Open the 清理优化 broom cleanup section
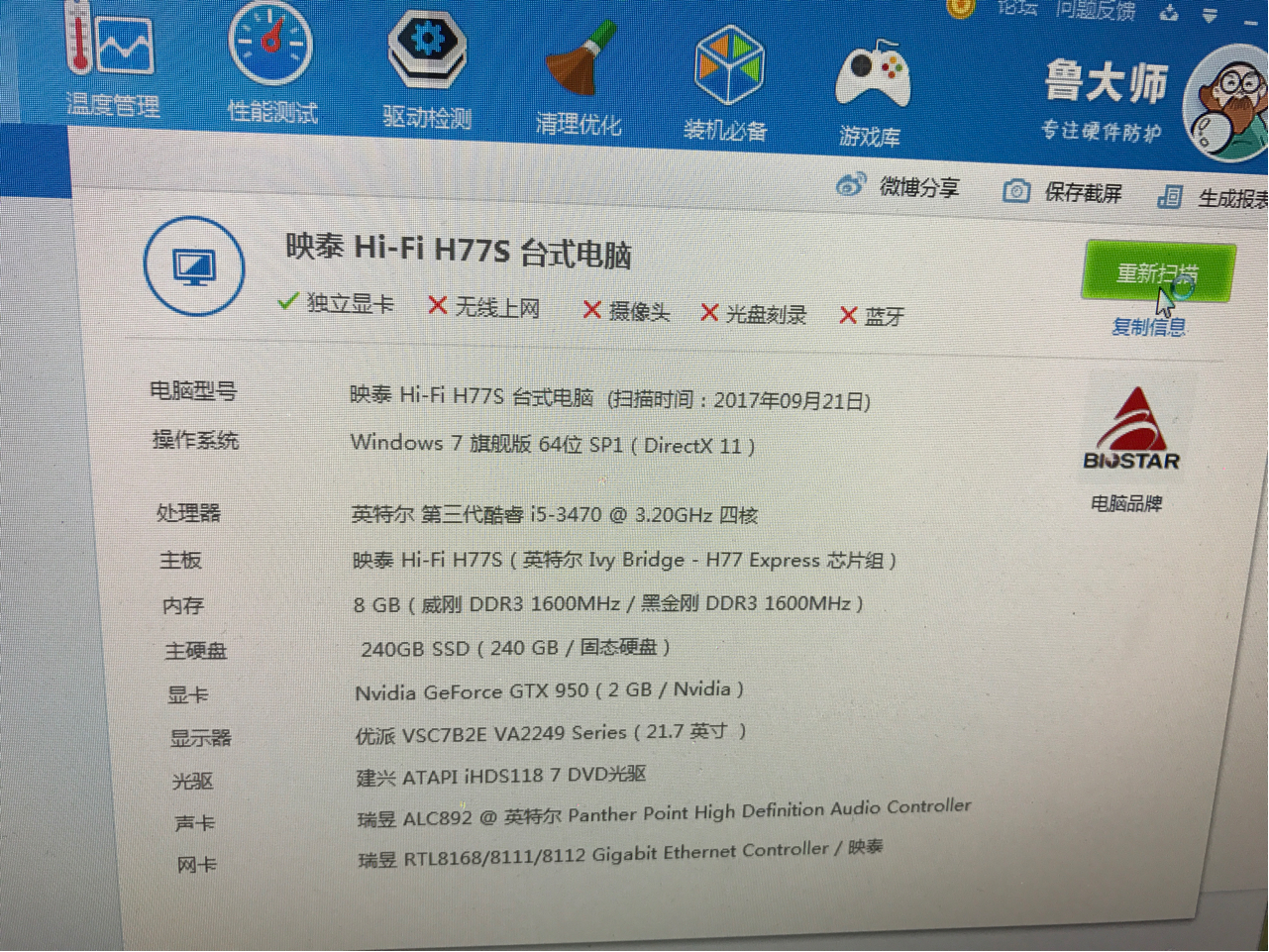 tap(581, 77)
